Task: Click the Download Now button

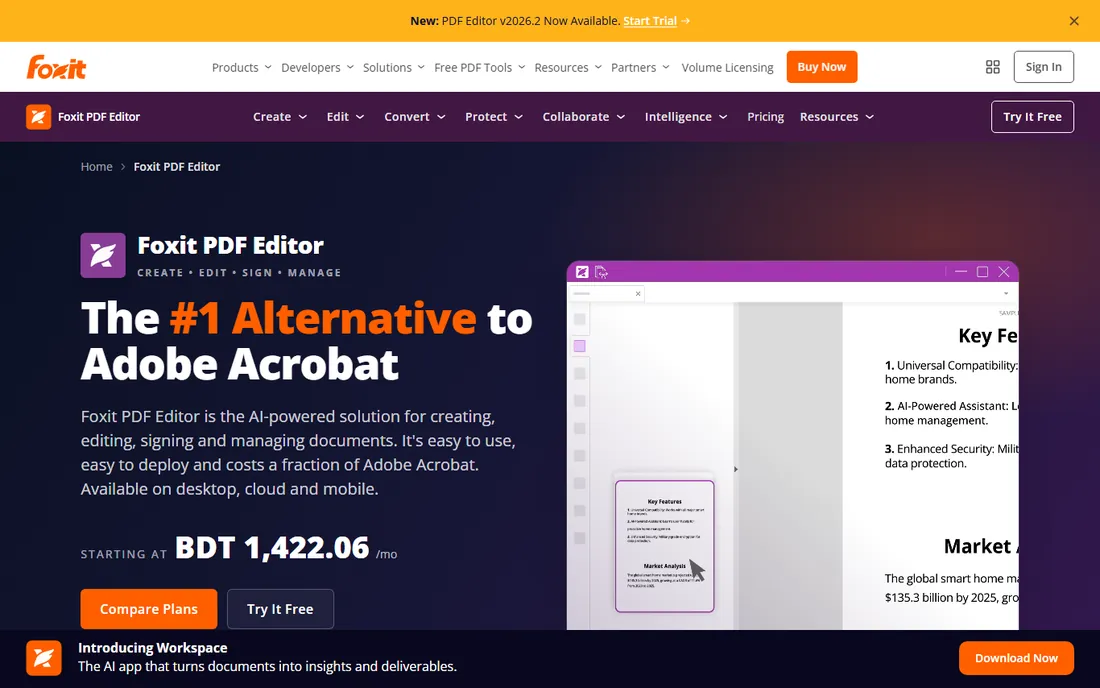Action: (x=1016, y=658)
